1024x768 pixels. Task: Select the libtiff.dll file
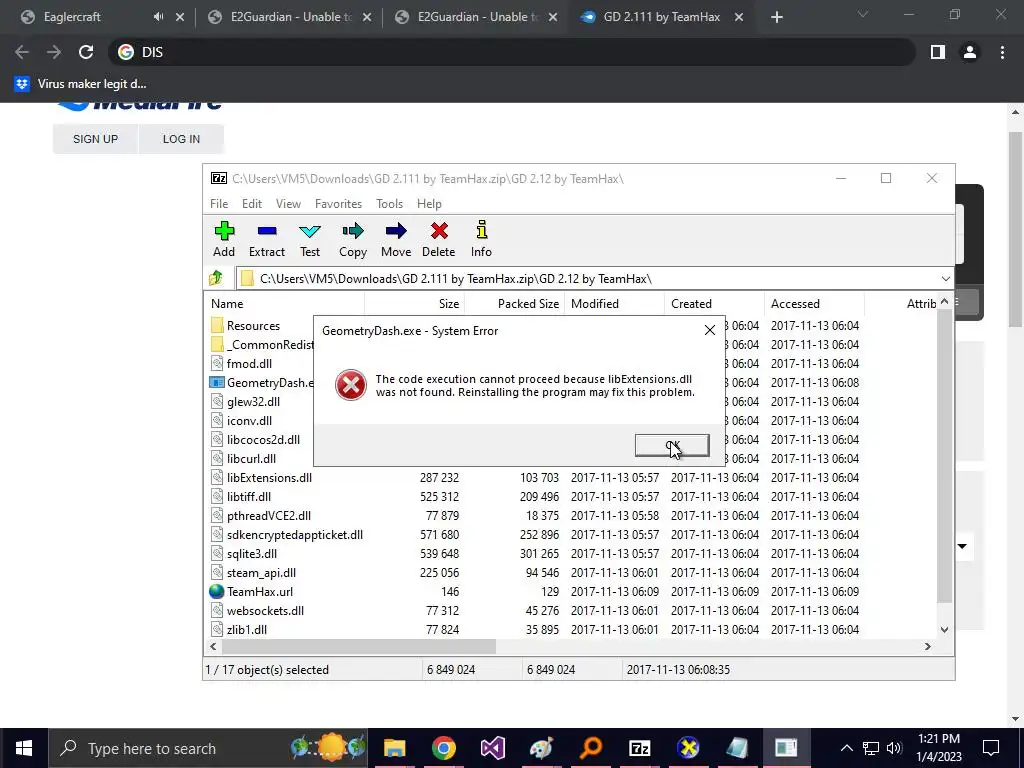248,496
